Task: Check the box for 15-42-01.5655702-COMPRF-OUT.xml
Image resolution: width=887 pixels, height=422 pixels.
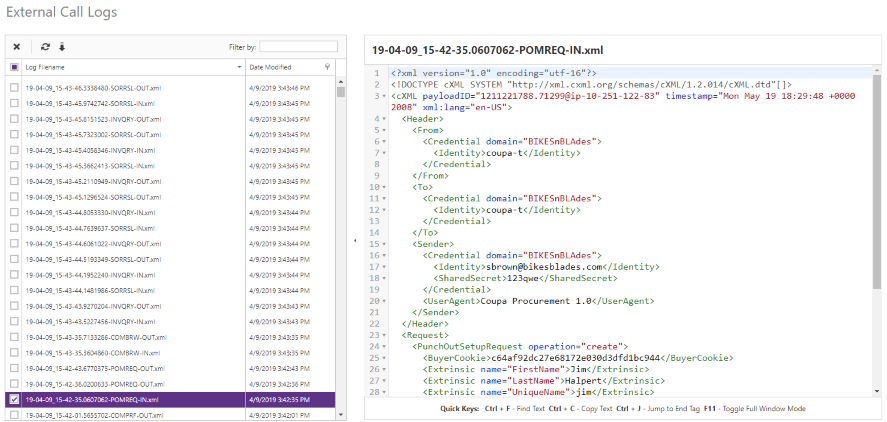Action: [x=14, y=415]
